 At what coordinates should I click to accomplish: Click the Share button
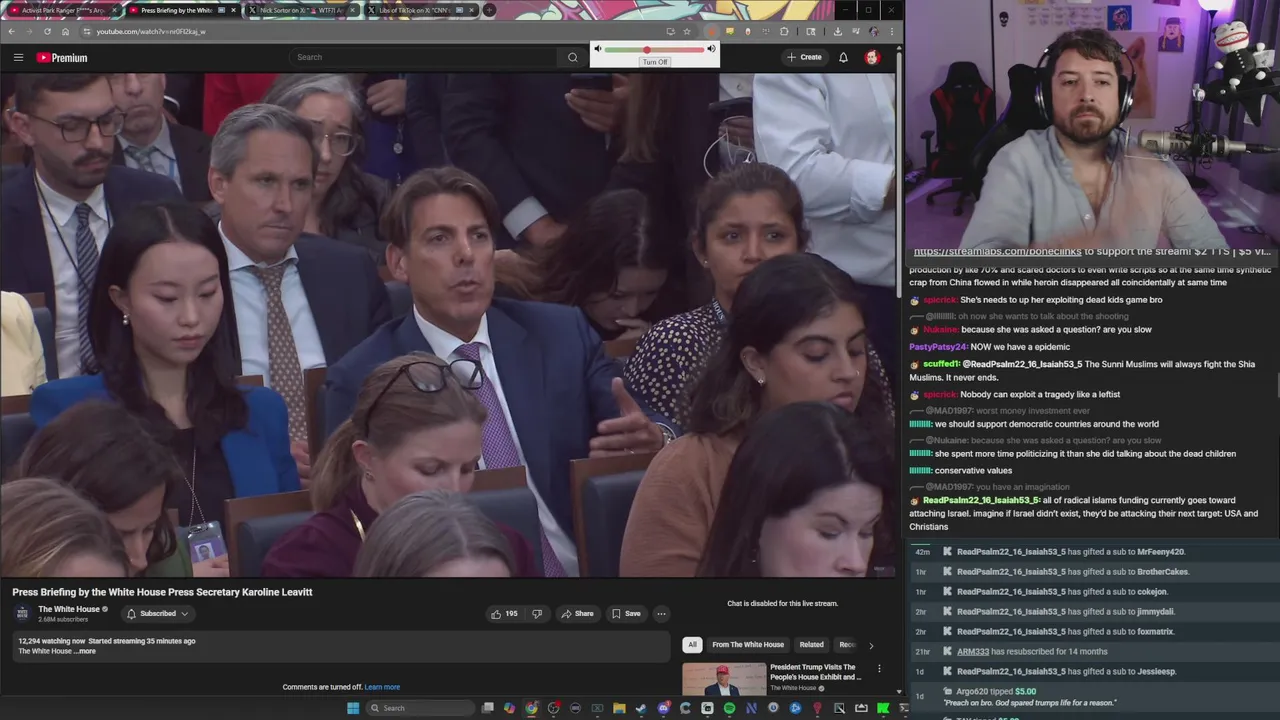(x=577, y=613)
